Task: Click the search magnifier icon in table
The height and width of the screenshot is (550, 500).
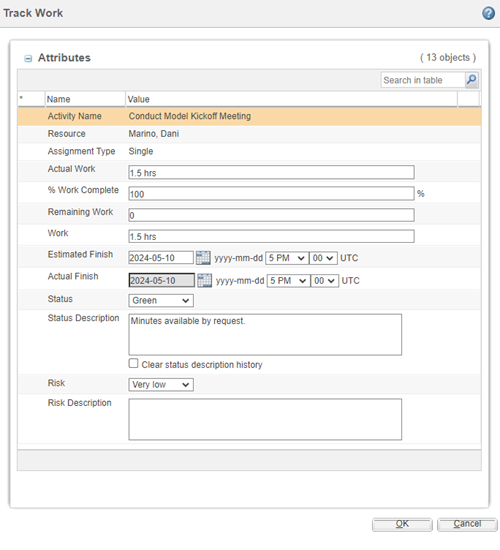Action: pyautogui.click(x=472, y=80)
